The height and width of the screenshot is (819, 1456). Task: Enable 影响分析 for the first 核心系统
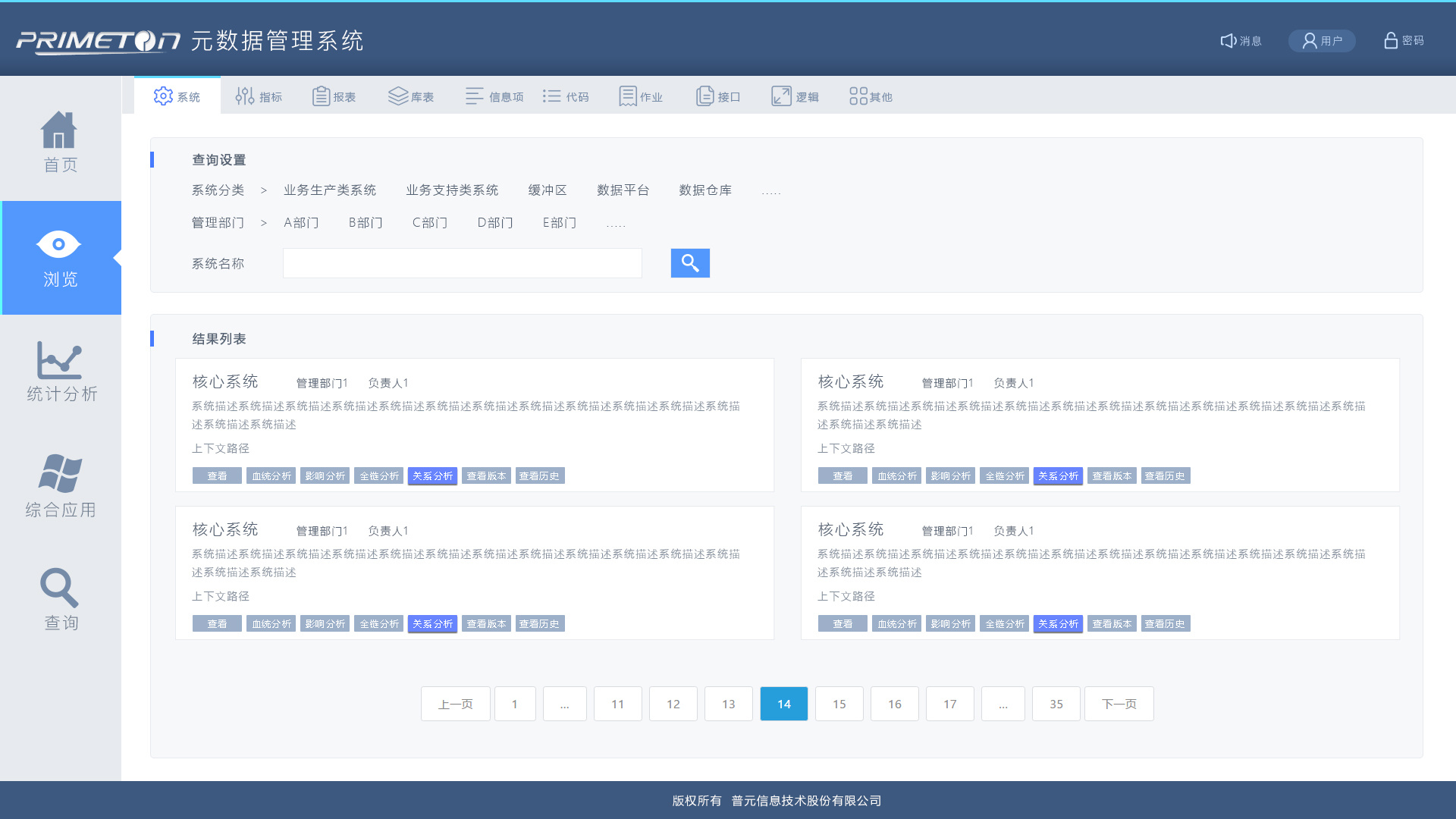pyautogui.click(x=325, y=475)
